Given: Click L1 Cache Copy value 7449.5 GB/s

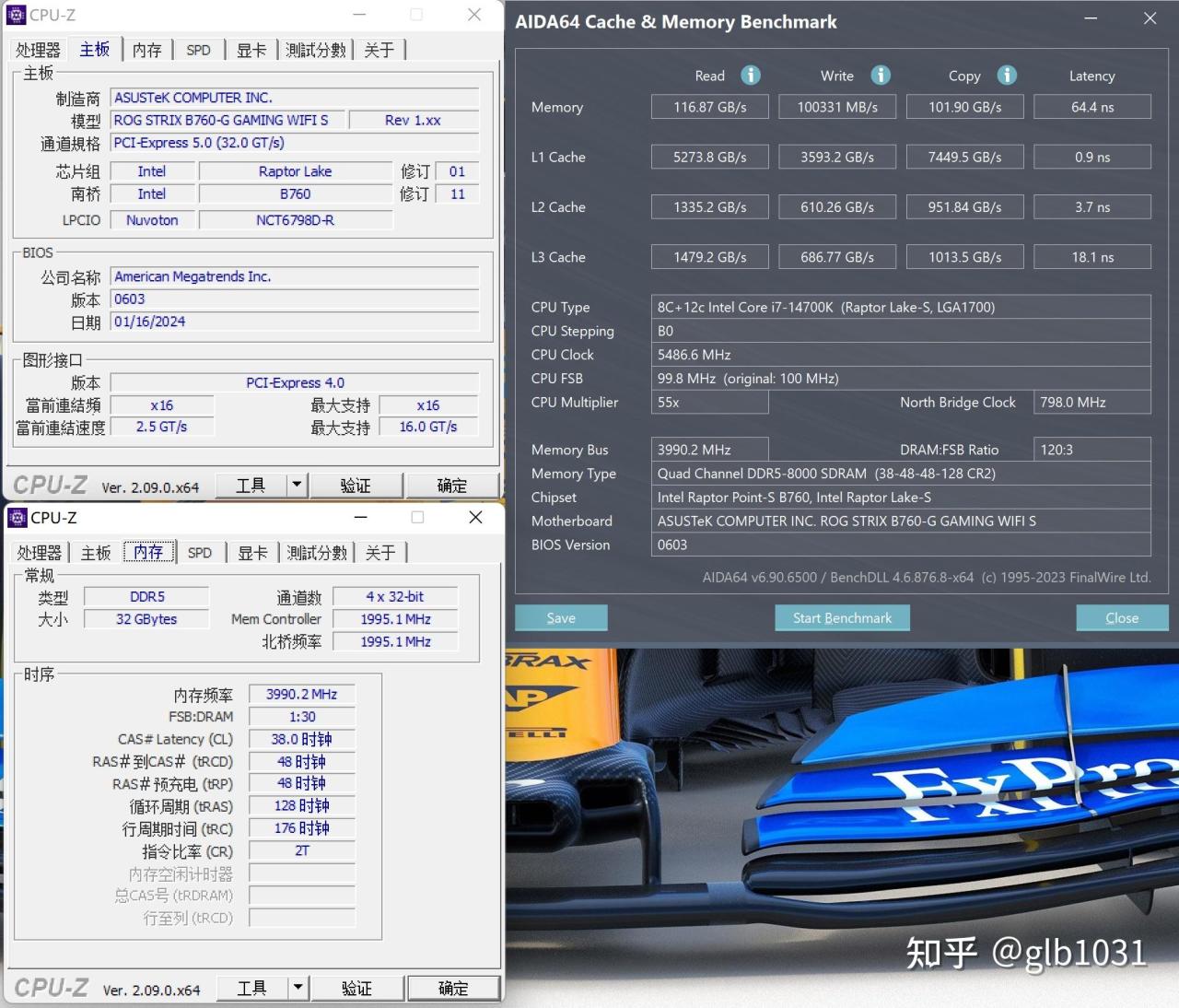Looking at the screenshot, I should pyautogui.click(x=964, y=157).
